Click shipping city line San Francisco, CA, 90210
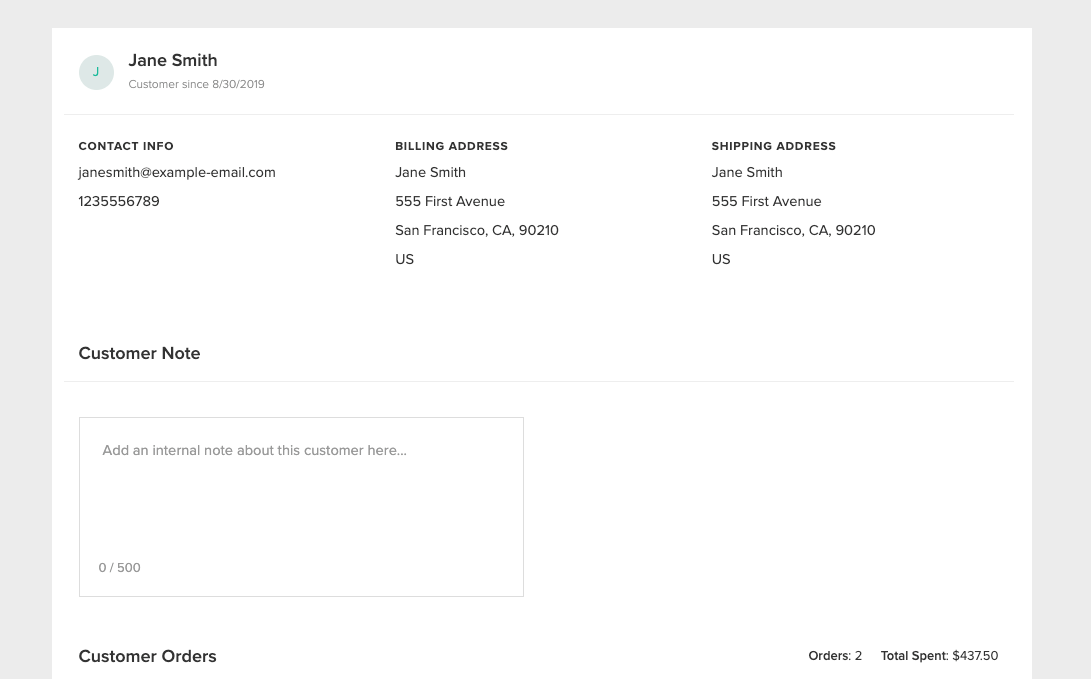This screenshot has width=1091, height=679. click(793, 230)
